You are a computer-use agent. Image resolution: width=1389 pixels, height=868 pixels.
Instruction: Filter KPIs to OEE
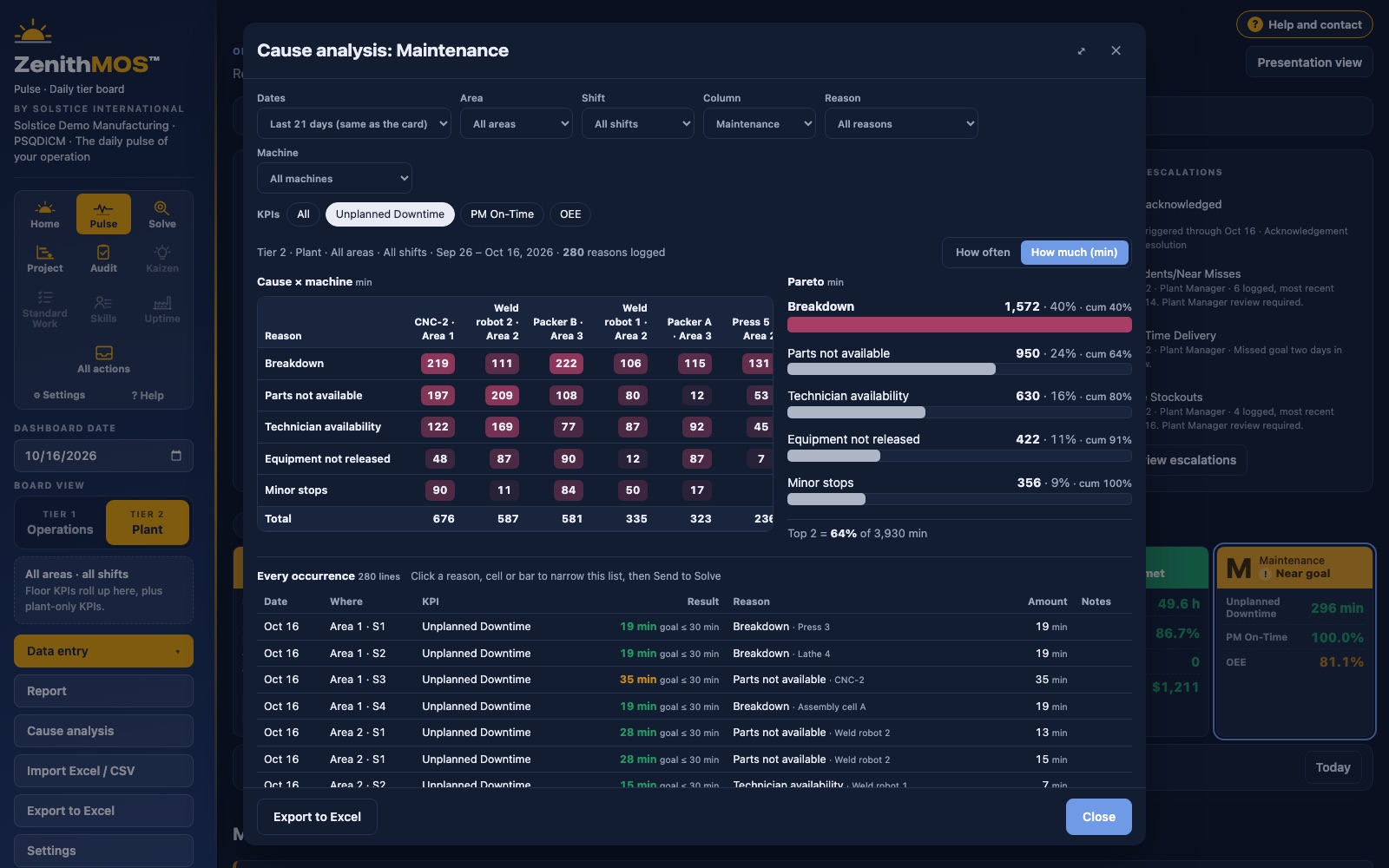click(570, 214)
